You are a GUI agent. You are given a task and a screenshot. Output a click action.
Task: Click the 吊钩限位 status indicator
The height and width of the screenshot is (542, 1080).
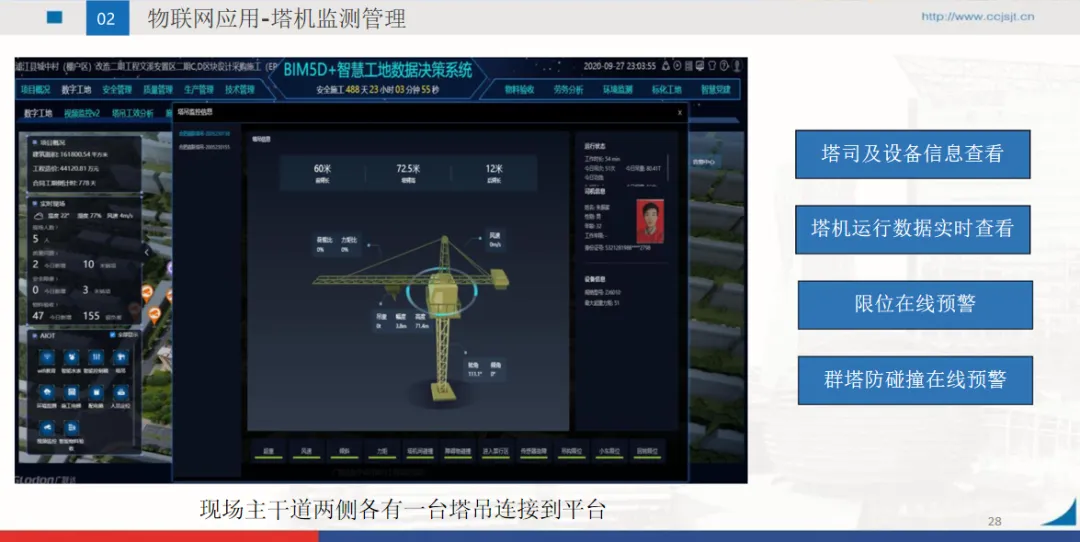coord(571,452)
